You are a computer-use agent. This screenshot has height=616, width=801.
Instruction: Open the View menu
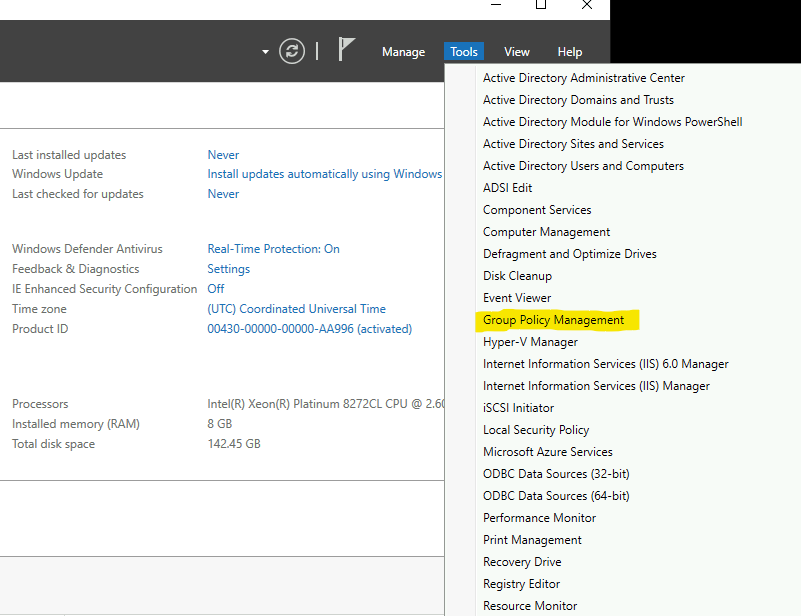click(517, 52)
